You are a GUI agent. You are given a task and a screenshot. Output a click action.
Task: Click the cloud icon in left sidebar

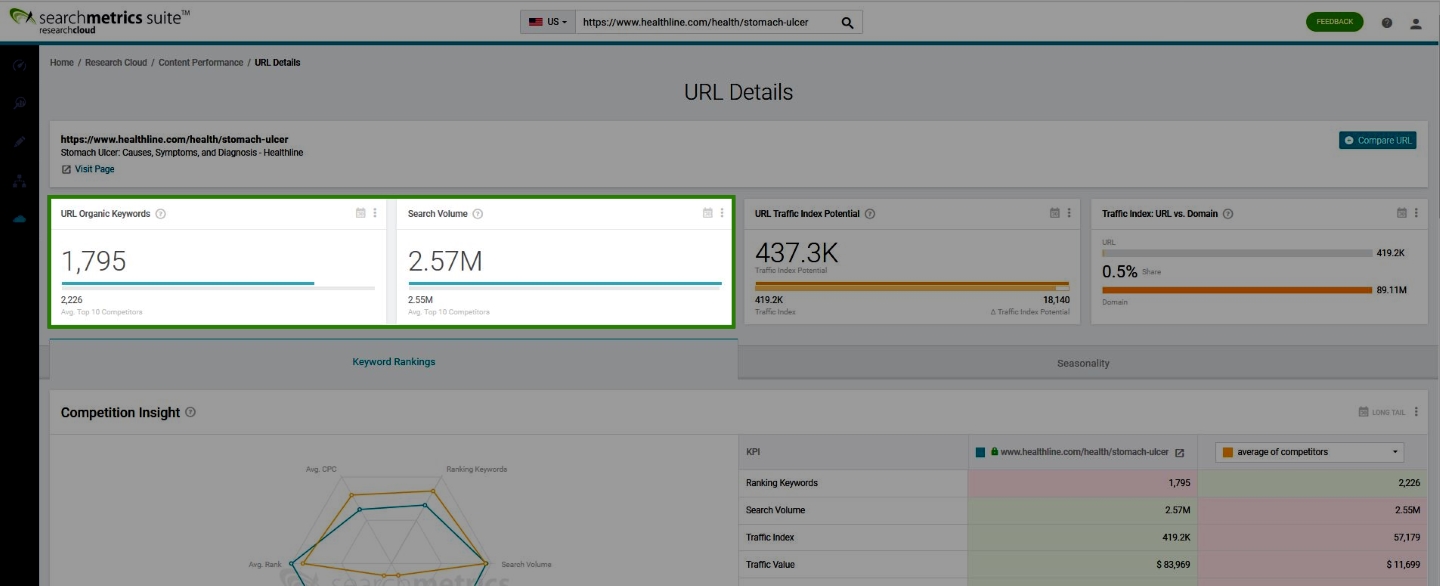(x=19, y=219)
